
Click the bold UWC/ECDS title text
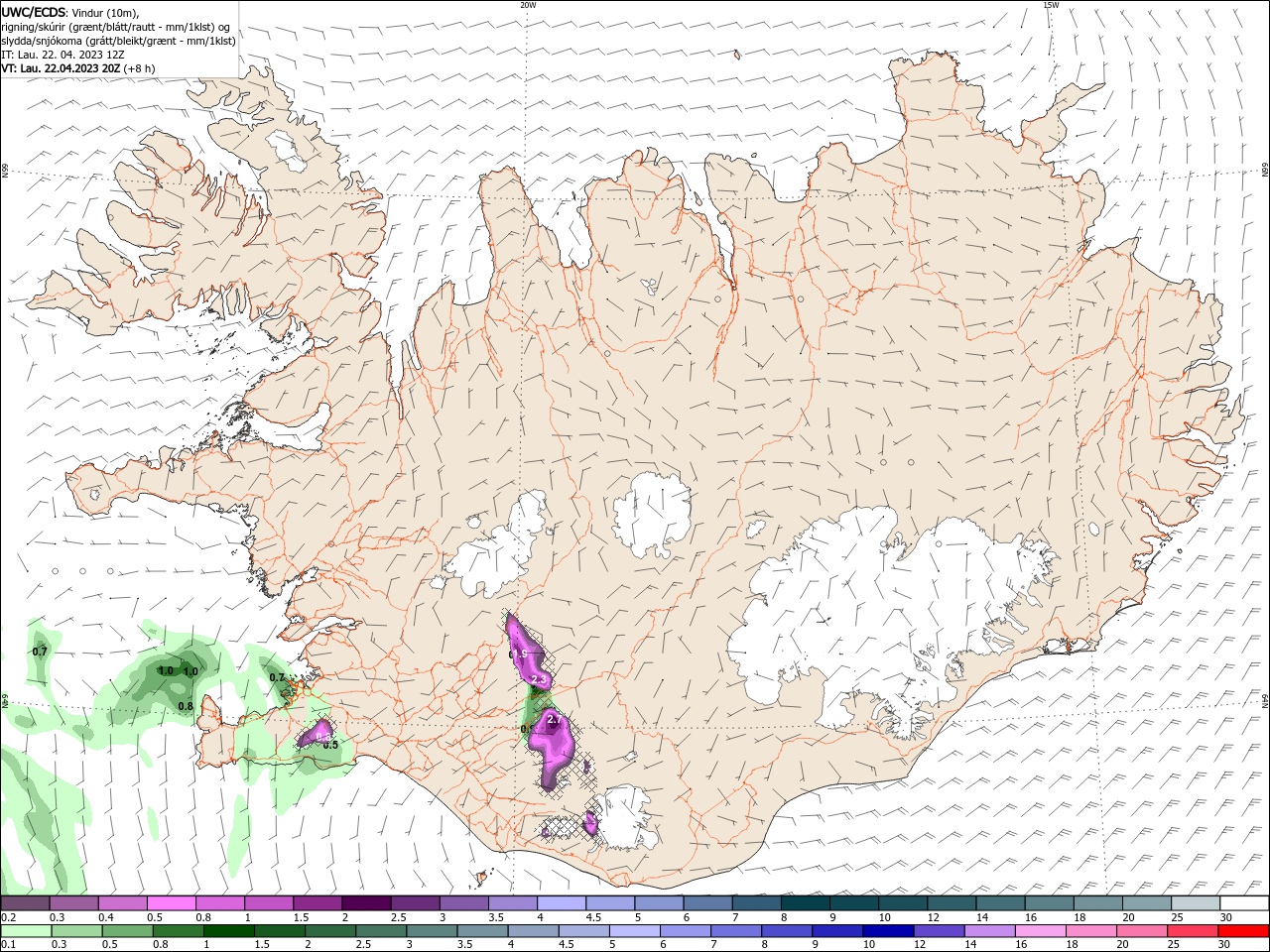(34, 12)
